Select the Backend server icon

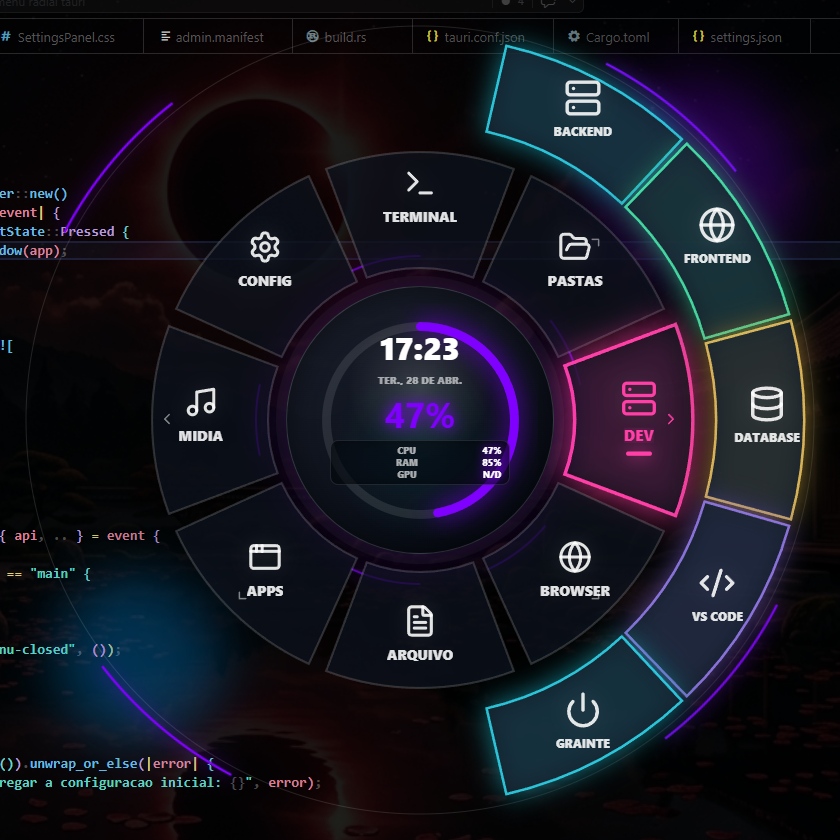click(x=583, y=96)
